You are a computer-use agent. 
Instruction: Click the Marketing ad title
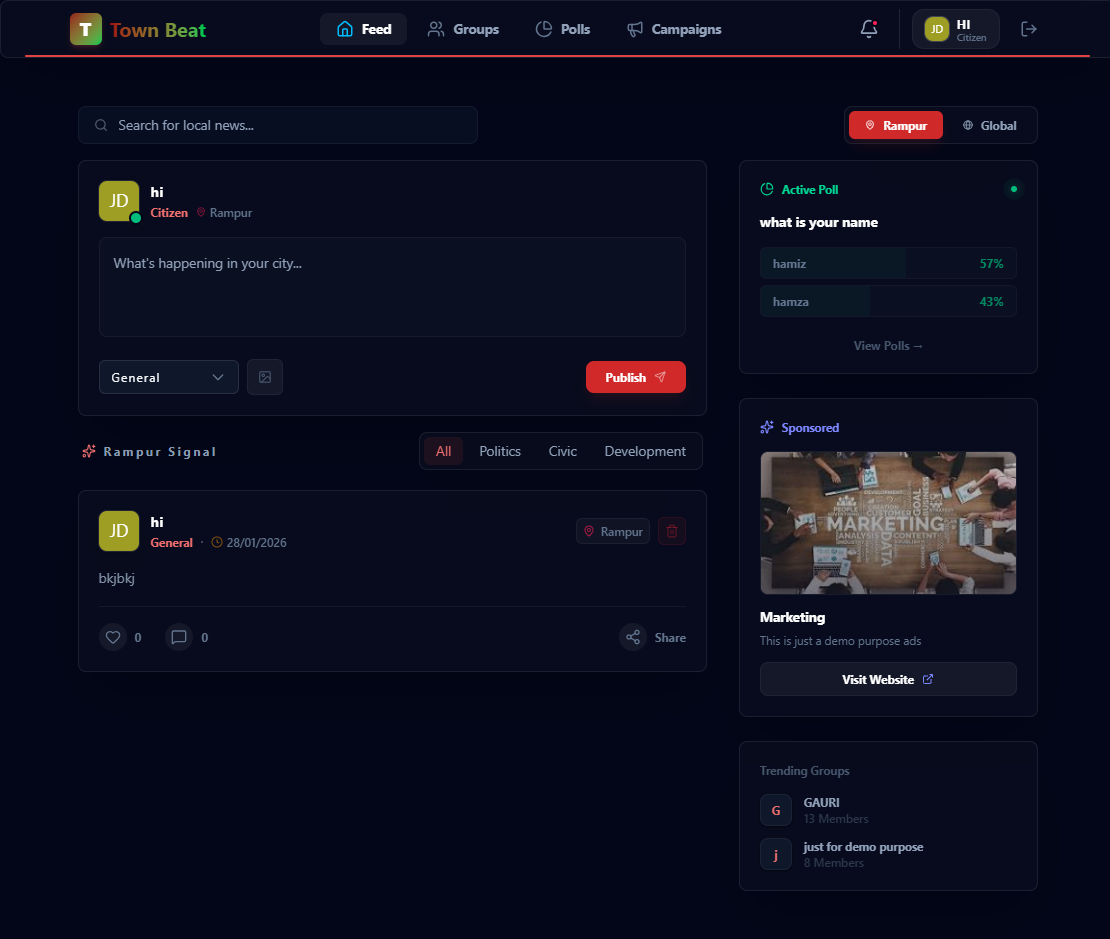tap(792, 618)
